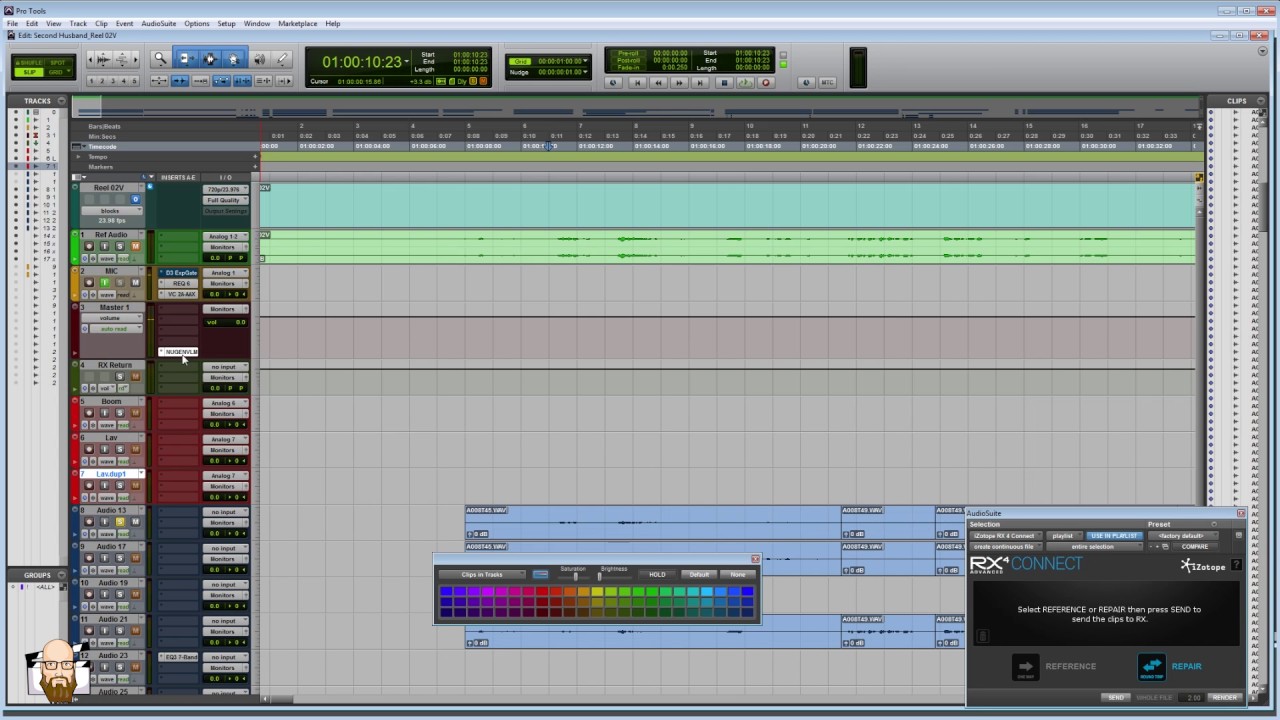Click the audio waveform zoom icon

coord(103,59)
